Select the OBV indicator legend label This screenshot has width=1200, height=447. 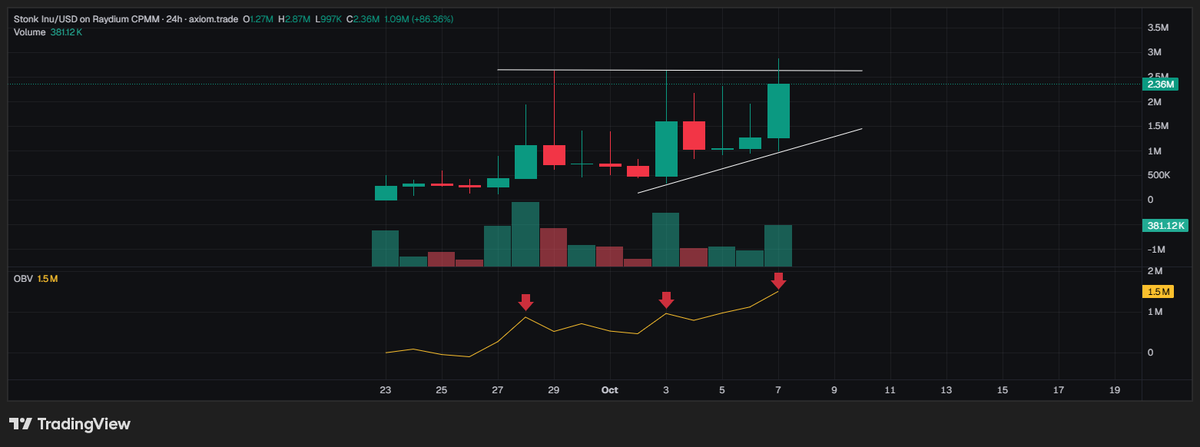[35, 278]
